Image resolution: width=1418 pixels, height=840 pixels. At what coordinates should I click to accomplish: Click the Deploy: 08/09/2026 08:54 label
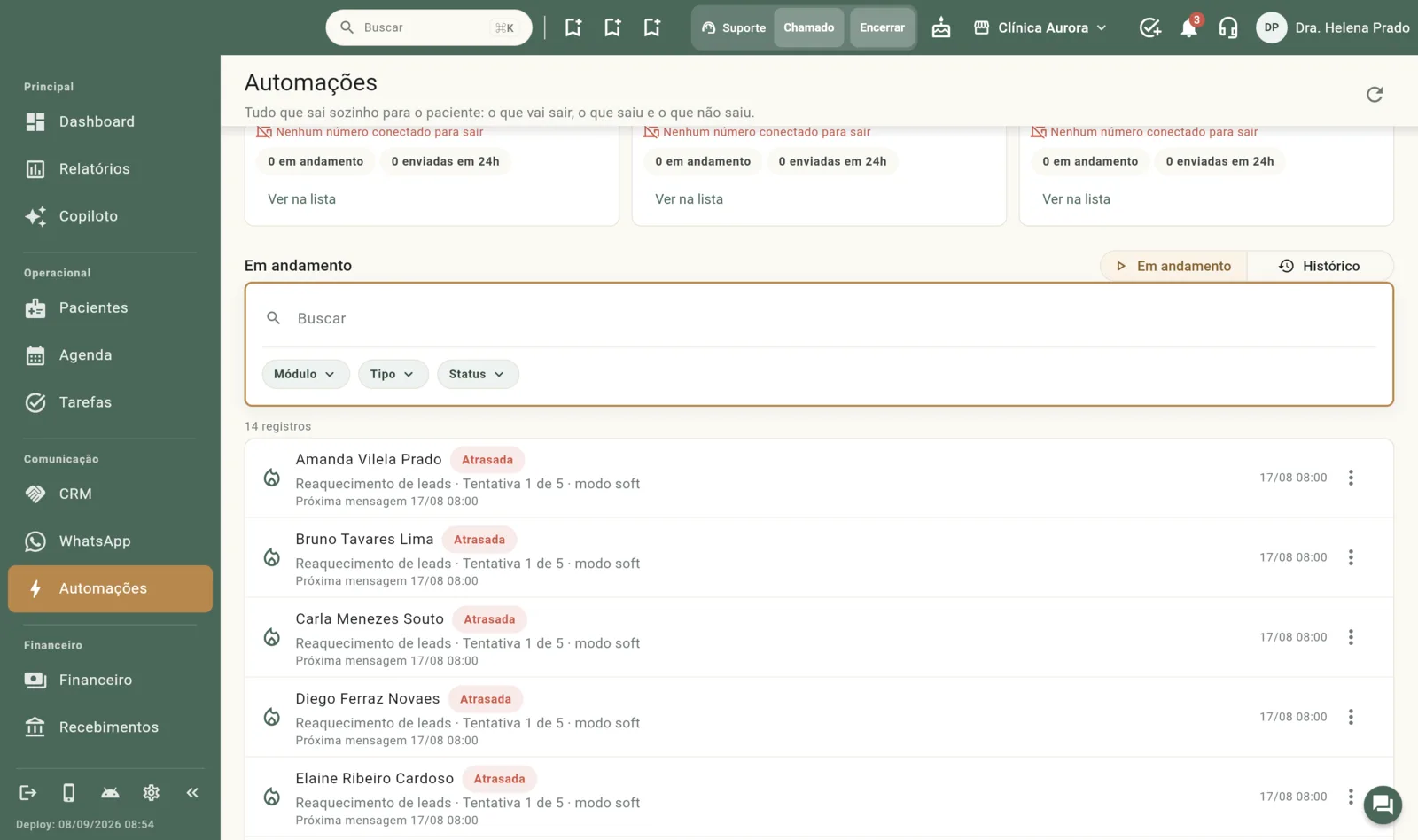click(x=85, y=824)
